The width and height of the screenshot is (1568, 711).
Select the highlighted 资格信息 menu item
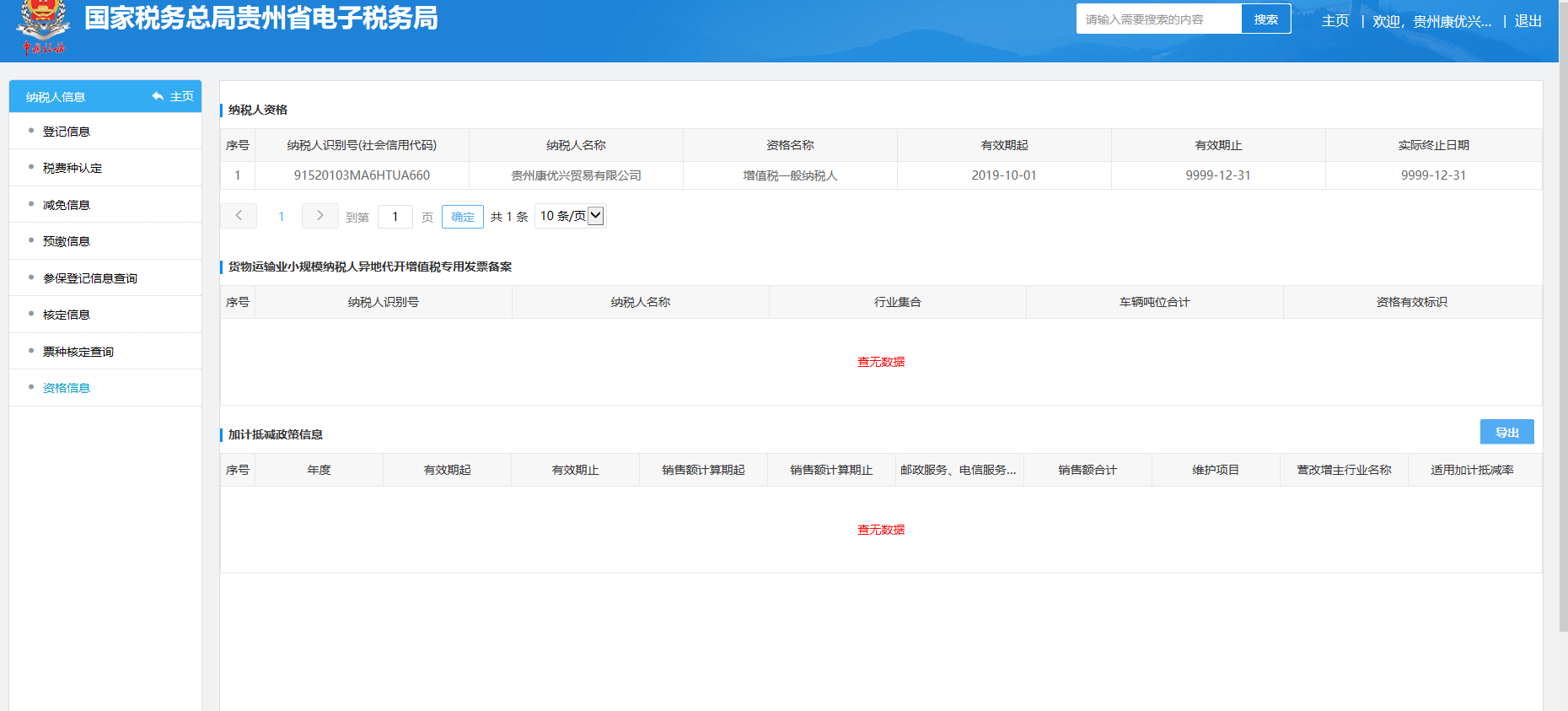coord(67,388)
